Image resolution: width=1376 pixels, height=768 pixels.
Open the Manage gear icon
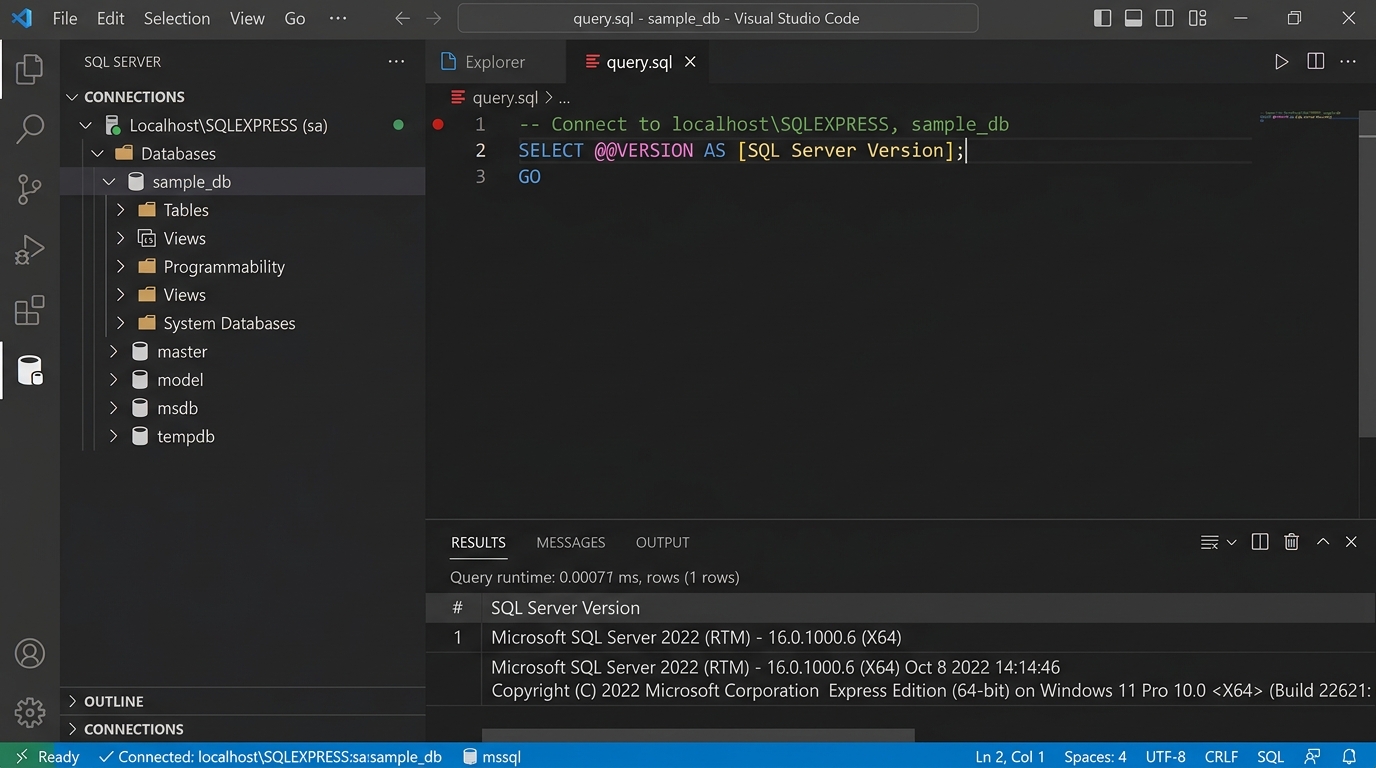(30, 712)
